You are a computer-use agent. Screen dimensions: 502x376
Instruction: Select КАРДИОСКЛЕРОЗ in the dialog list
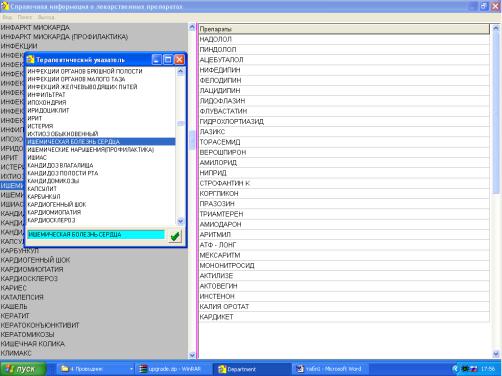click(x=101, y=220)
